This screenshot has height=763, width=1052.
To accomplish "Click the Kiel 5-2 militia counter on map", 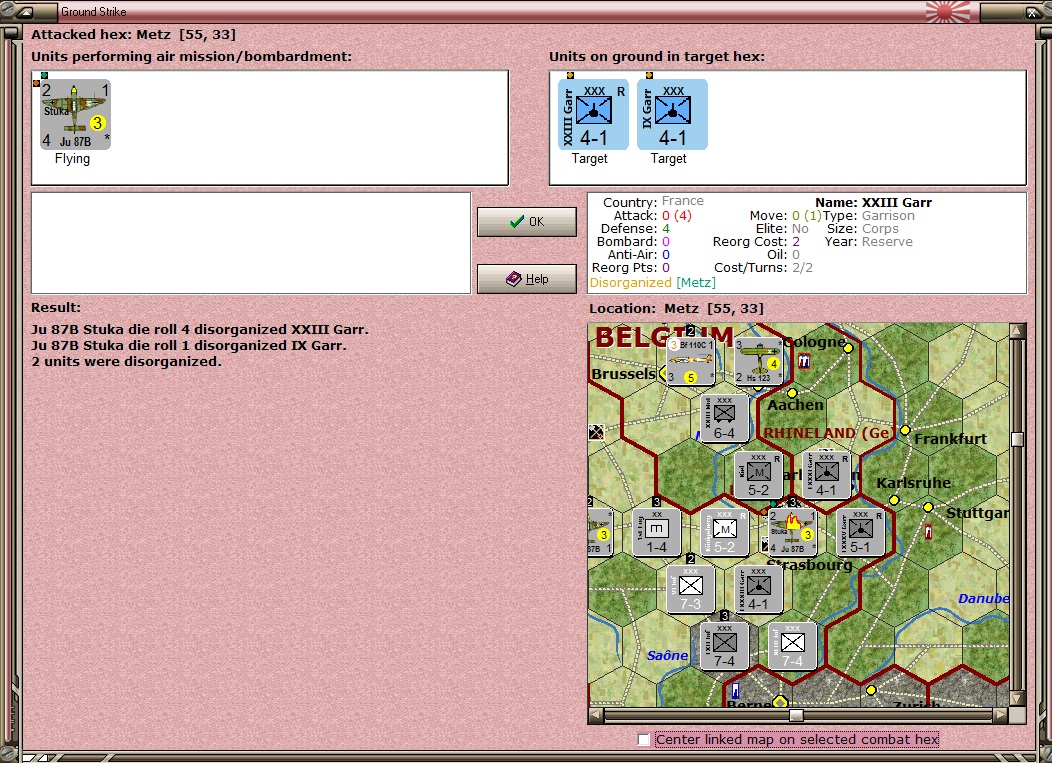I will [759, 475].
